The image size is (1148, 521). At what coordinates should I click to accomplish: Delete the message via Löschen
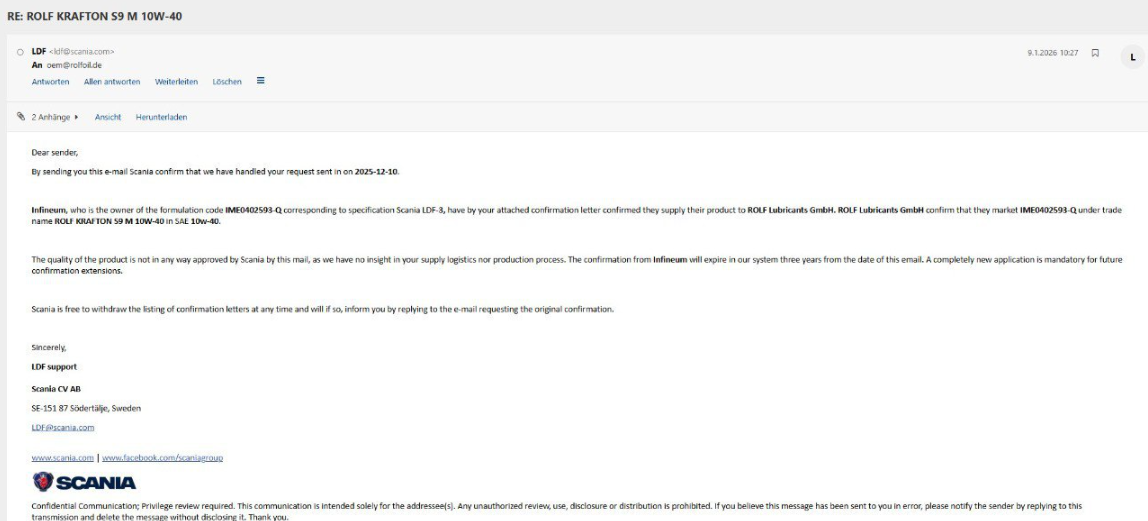tap(227, 82)
